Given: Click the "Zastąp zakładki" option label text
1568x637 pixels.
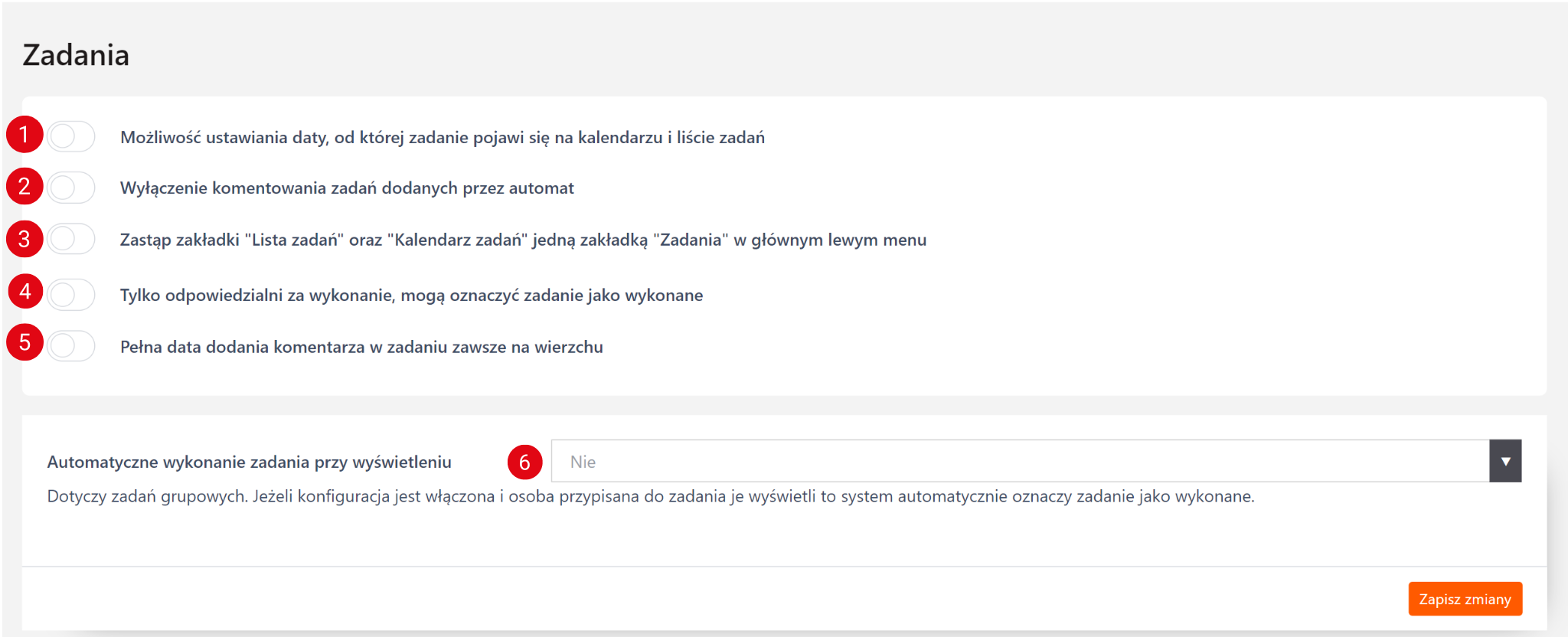Looking at the screenshot, I should (x=523, y=240).
